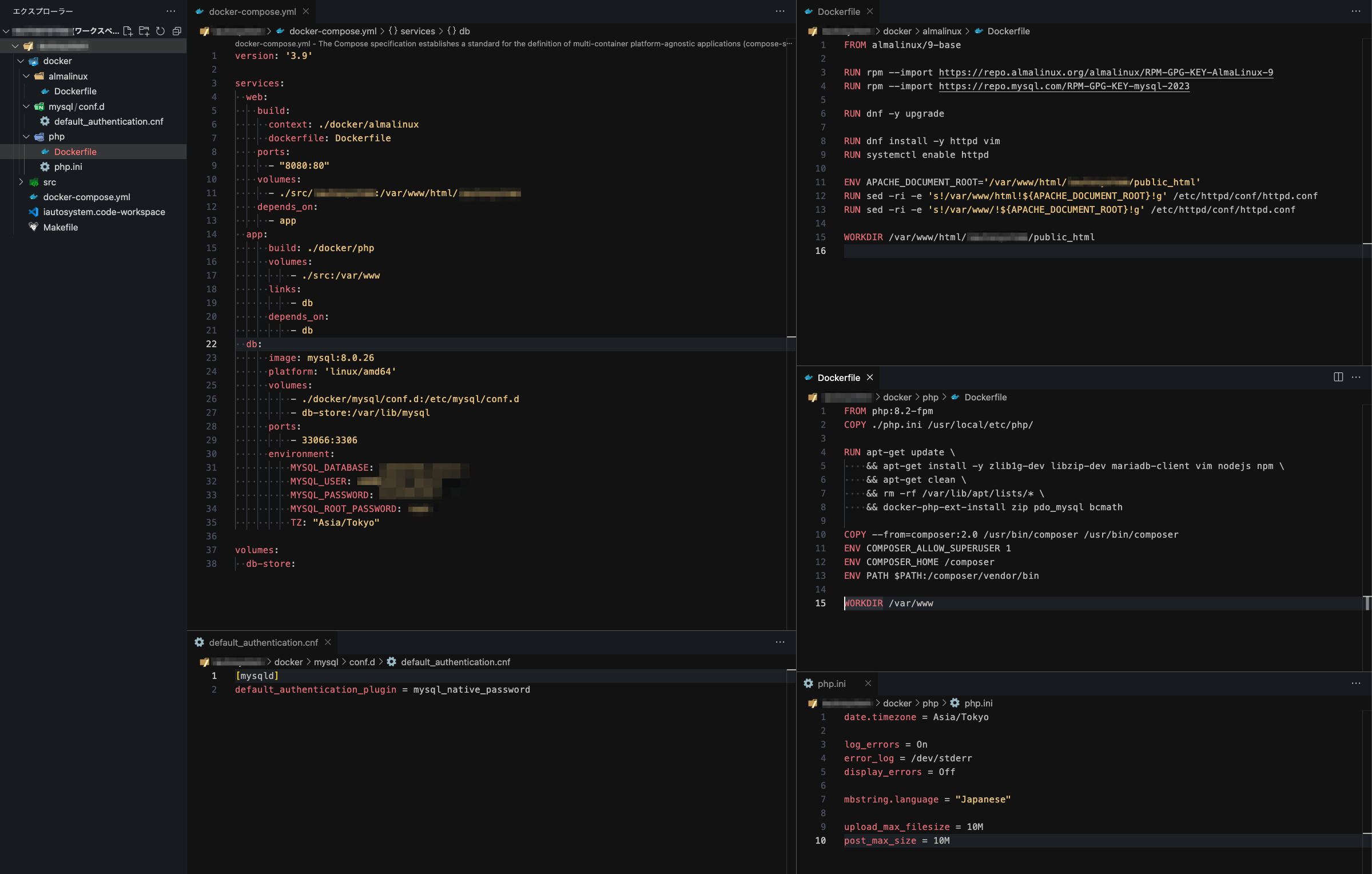1372x874 pixels.
Task: Refresh the explorer view
Action: tap(160, 31)
